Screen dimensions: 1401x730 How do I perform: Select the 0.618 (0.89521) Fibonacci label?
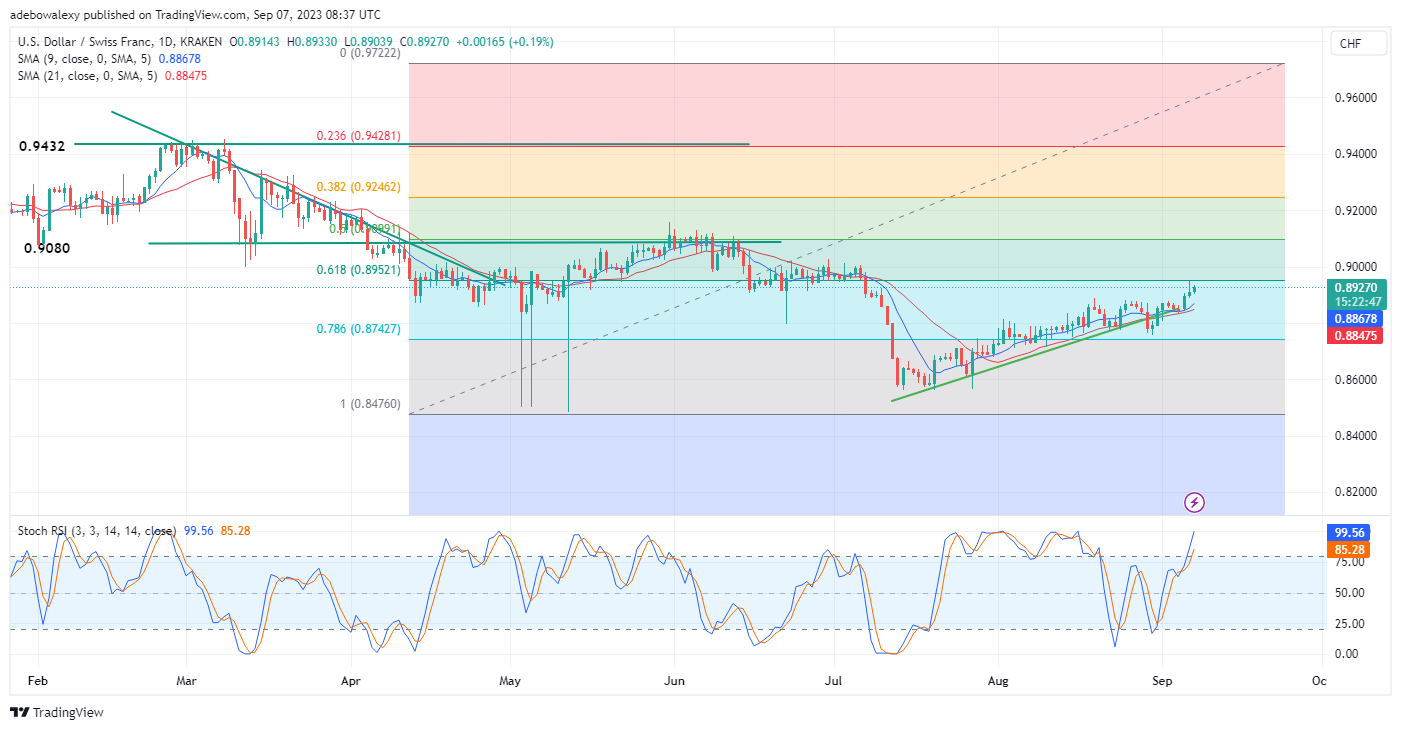359,270
